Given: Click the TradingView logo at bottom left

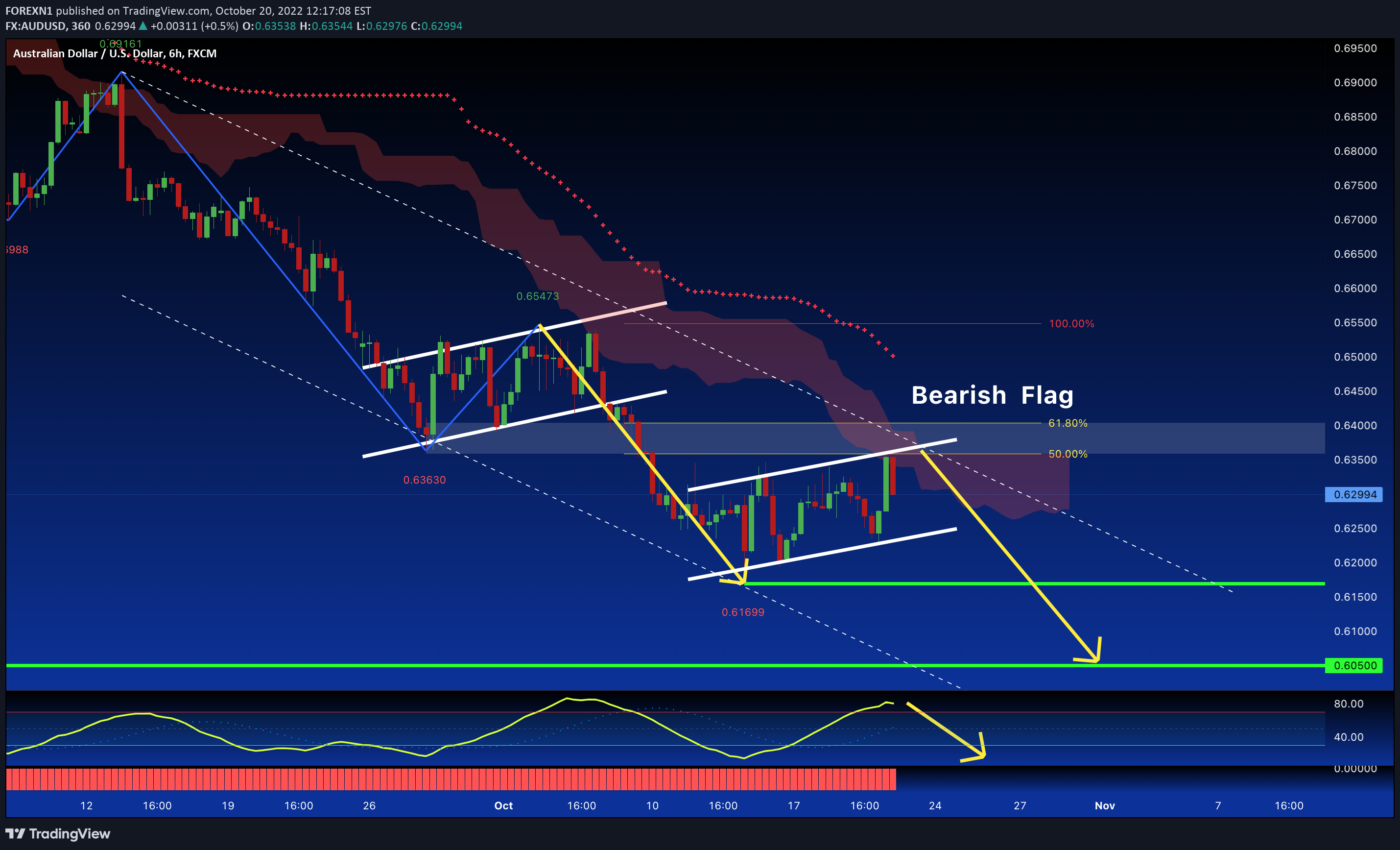Looking at the screenshot, I should [x=58, y=833].
